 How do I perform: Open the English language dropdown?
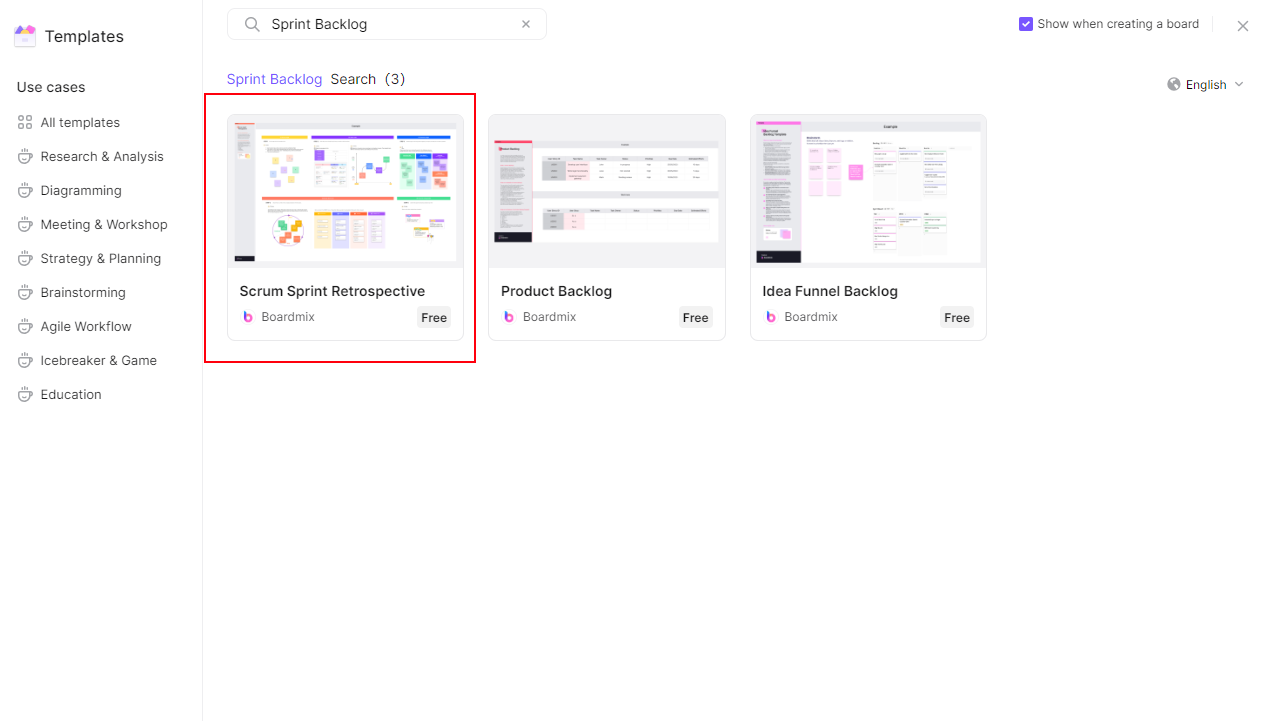[x=1206, y=84]
